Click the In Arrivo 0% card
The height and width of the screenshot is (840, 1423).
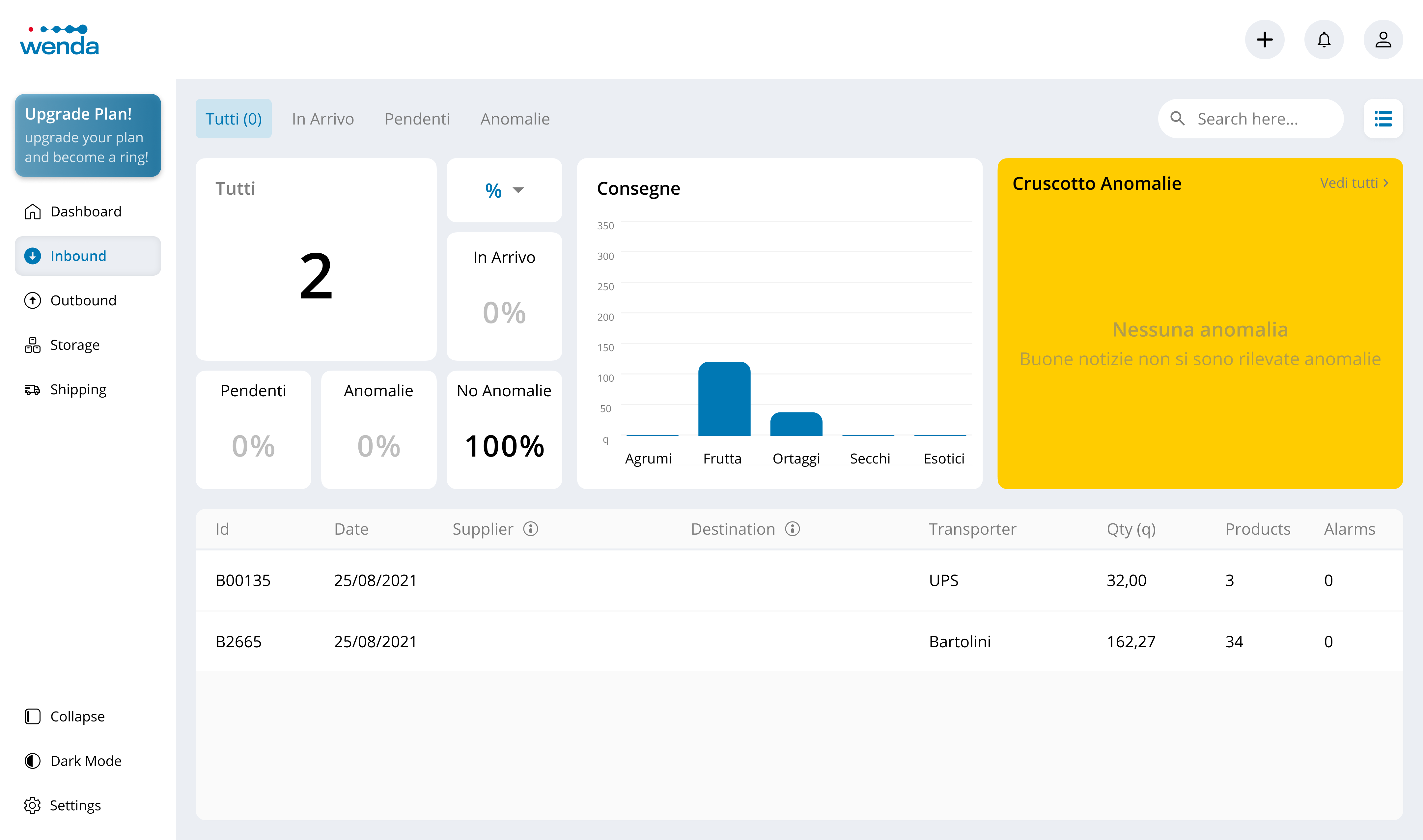504,296
